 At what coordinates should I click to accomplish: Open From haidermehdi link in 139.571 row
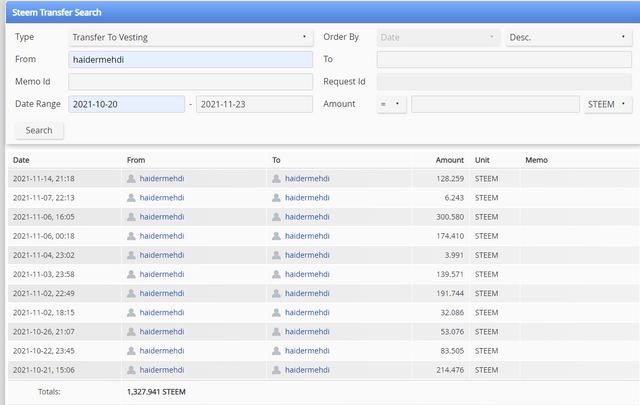[x=162, y=274]
